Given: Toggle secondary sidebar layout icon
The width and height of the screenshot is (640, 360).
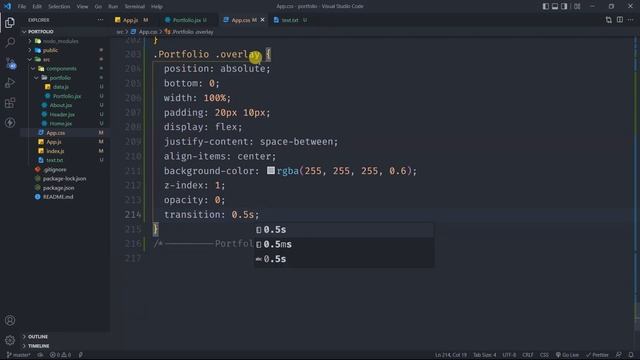Looking at the screenshot, I should pos(564,6).
